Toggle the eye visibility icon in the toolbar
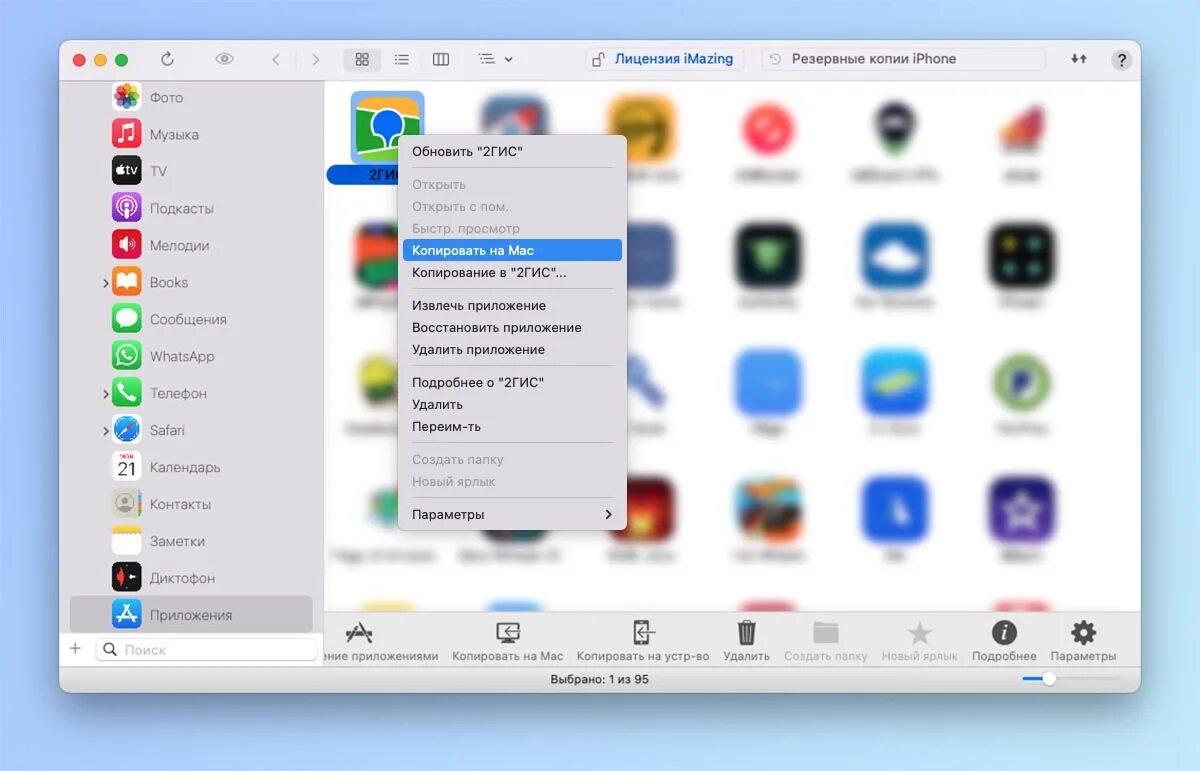The width and height of the screenshot is (1200, 771). [224, 59]
